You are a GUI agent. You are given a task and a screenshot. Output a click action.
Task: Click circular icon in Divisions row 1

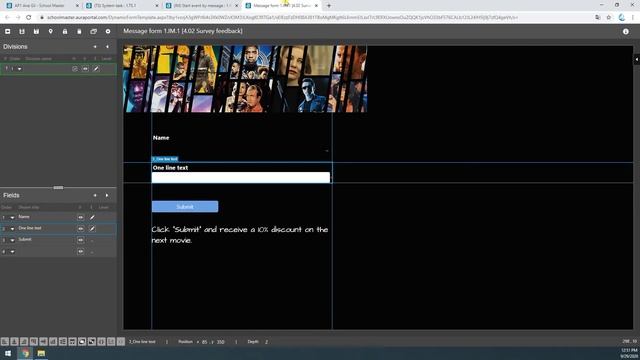(x=75, y=69)
